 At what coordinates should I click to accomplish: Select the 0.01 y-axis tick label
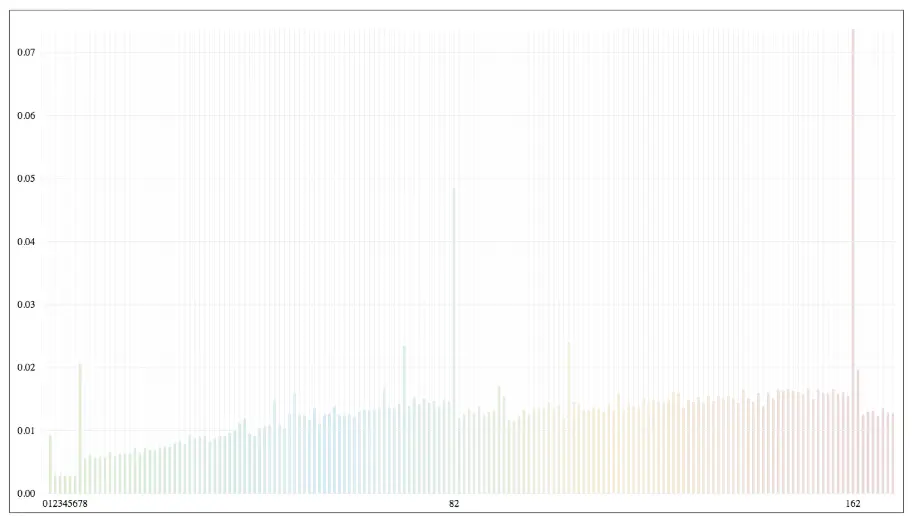coord(26,431)
